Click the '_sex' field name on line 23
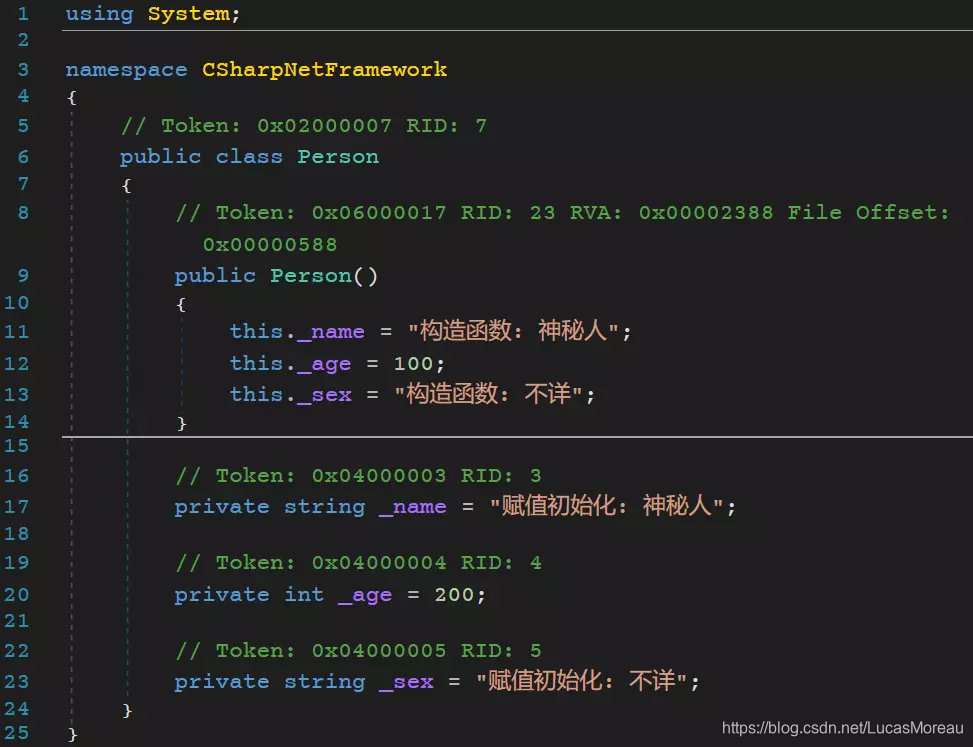The width and height of the screenshot is (973, 747). click(406, 682)
